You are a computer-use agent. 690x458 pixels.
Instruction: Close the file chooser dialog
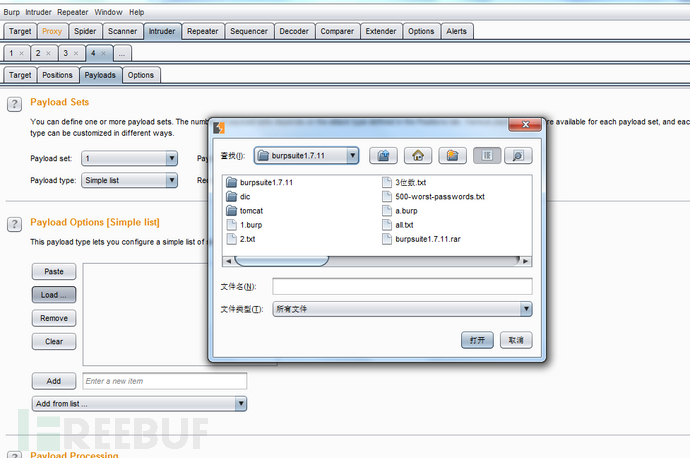[x=525, y=125]
